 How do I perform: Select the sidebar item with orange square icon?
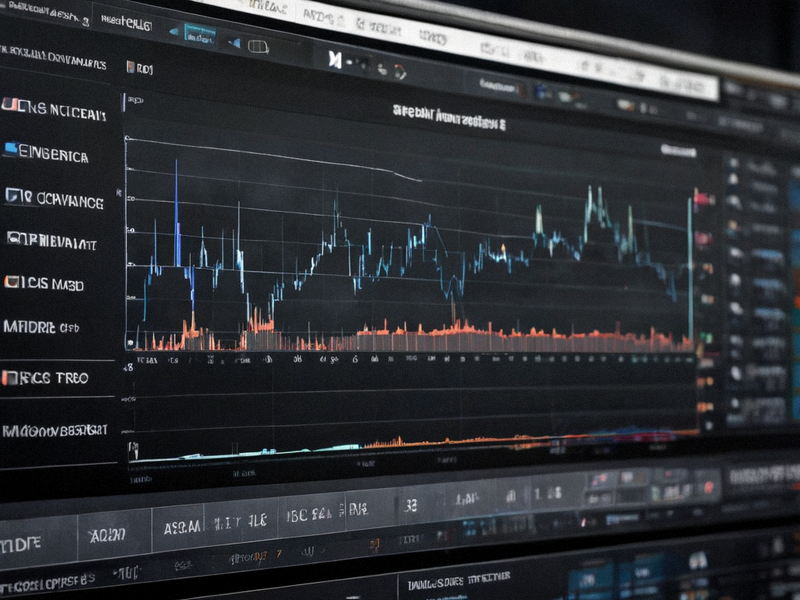pos(44,284)
